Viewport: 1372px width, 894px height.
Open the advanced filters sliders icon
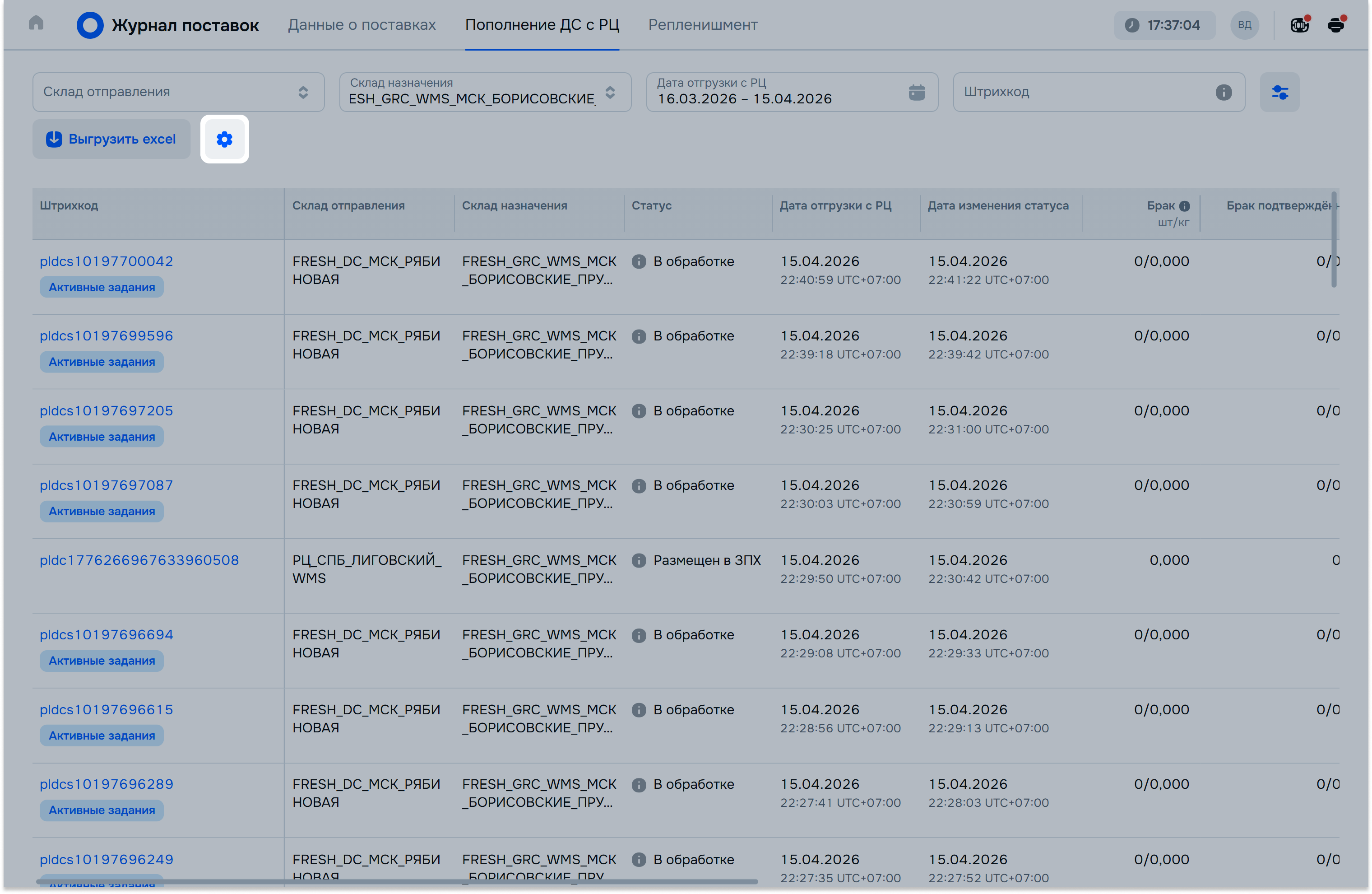coord(1280,92)
